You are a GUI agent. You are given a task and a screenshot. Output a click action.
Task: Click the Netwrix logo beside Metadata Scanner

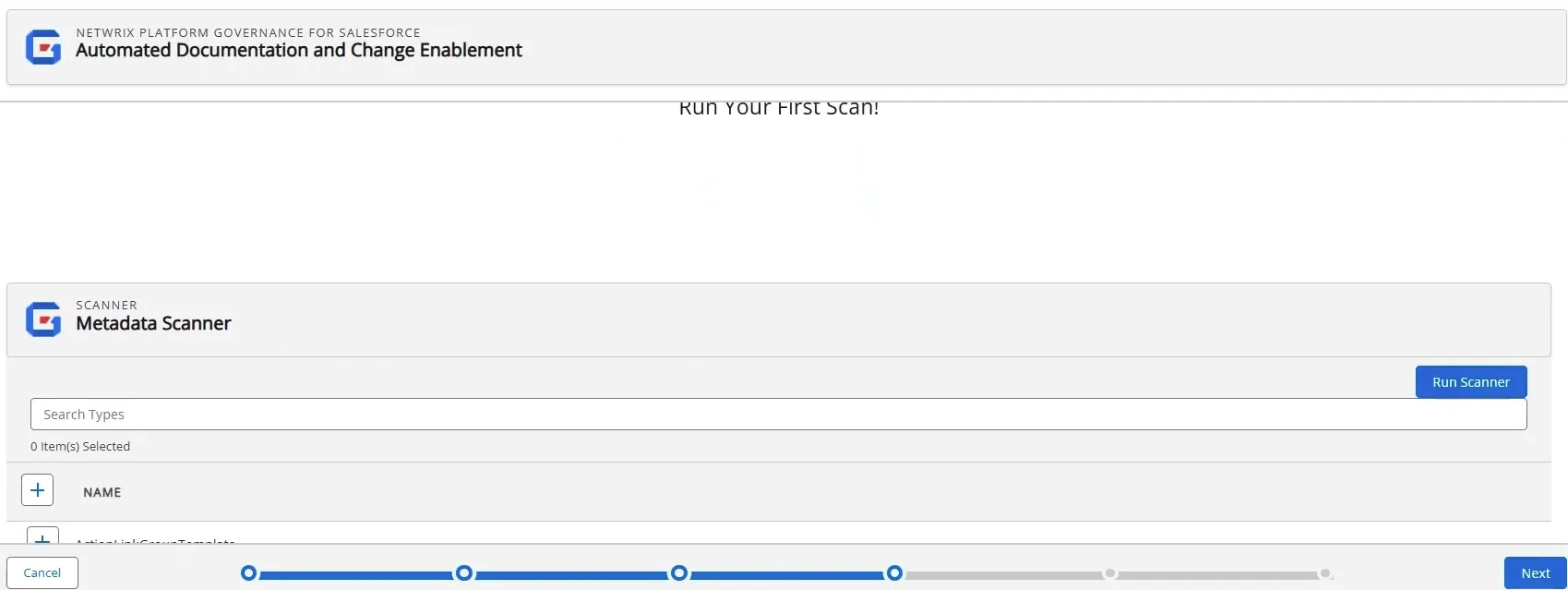(43, 319)
